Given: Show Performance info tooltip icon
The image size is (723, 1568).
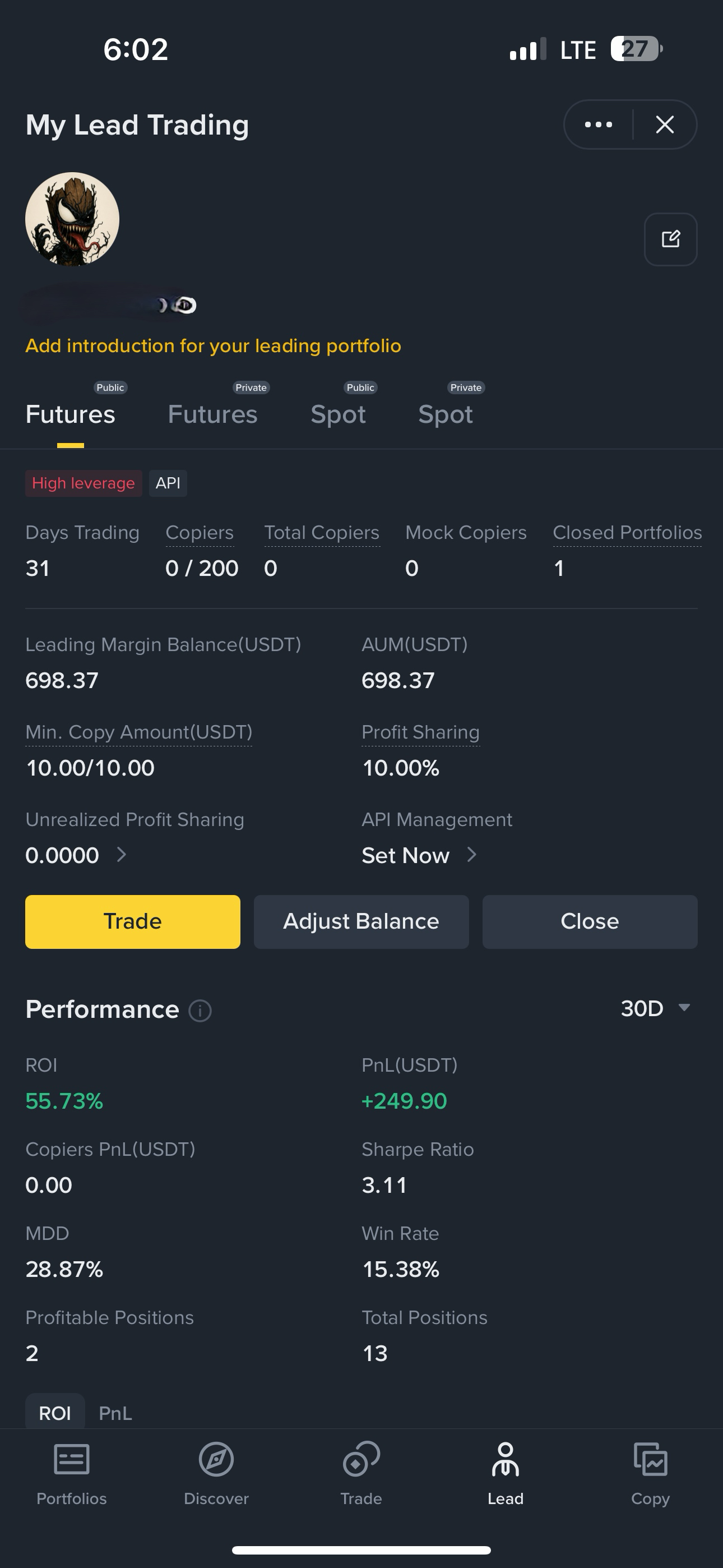Looking at the screenshot, I should point(200,1011).
